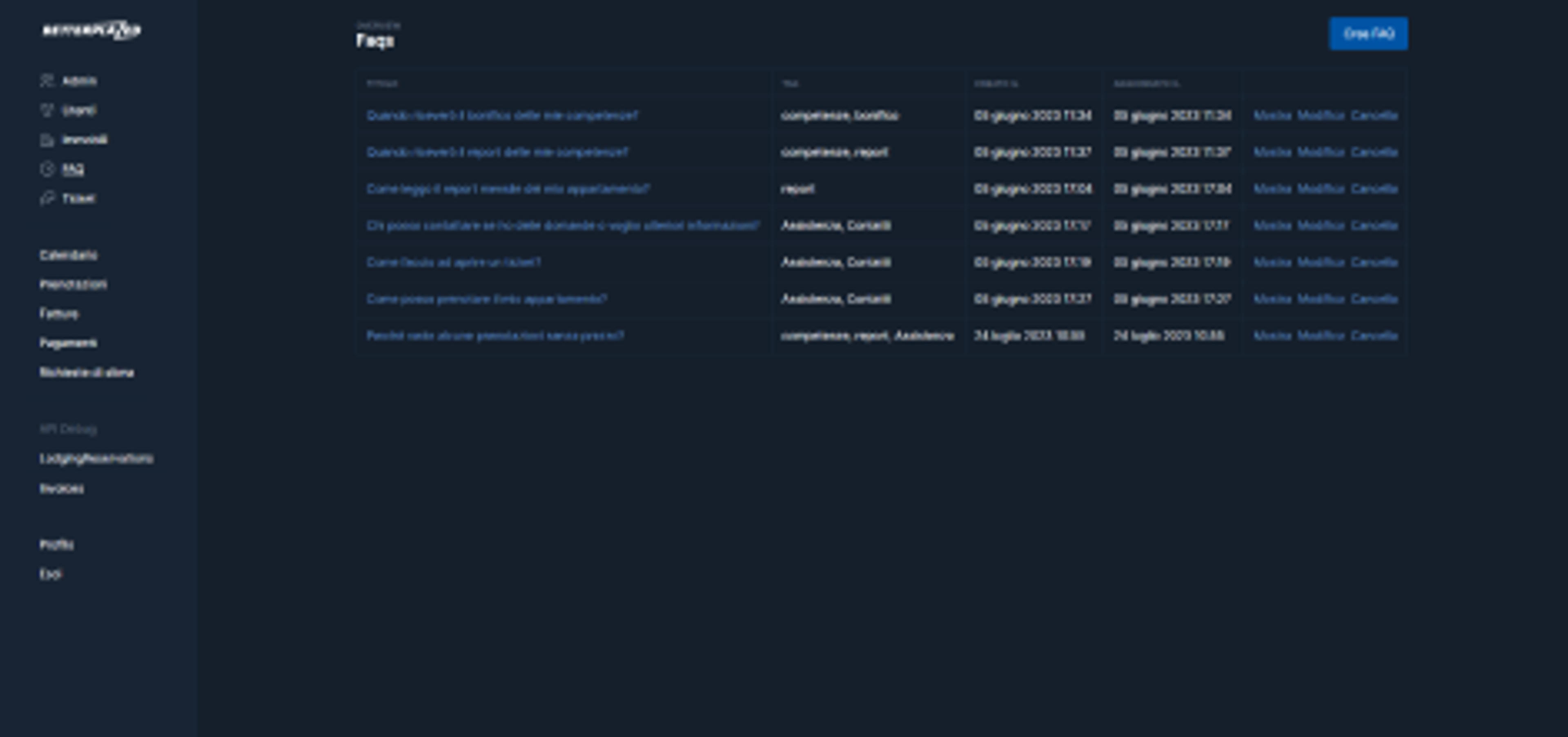Open Ticket via its speech-bubble icon
The height and width of the screenshot is (737, 1568).
(47, 198)
